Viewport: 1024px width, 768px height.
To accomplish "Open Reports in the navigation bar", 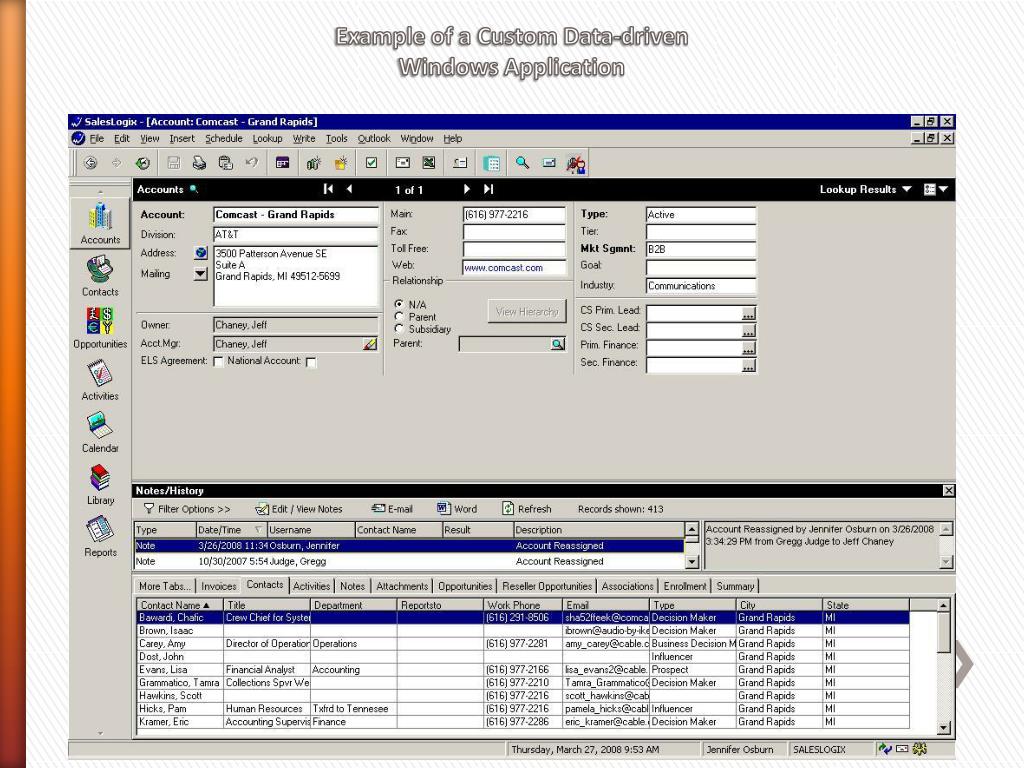I will 100,537.
